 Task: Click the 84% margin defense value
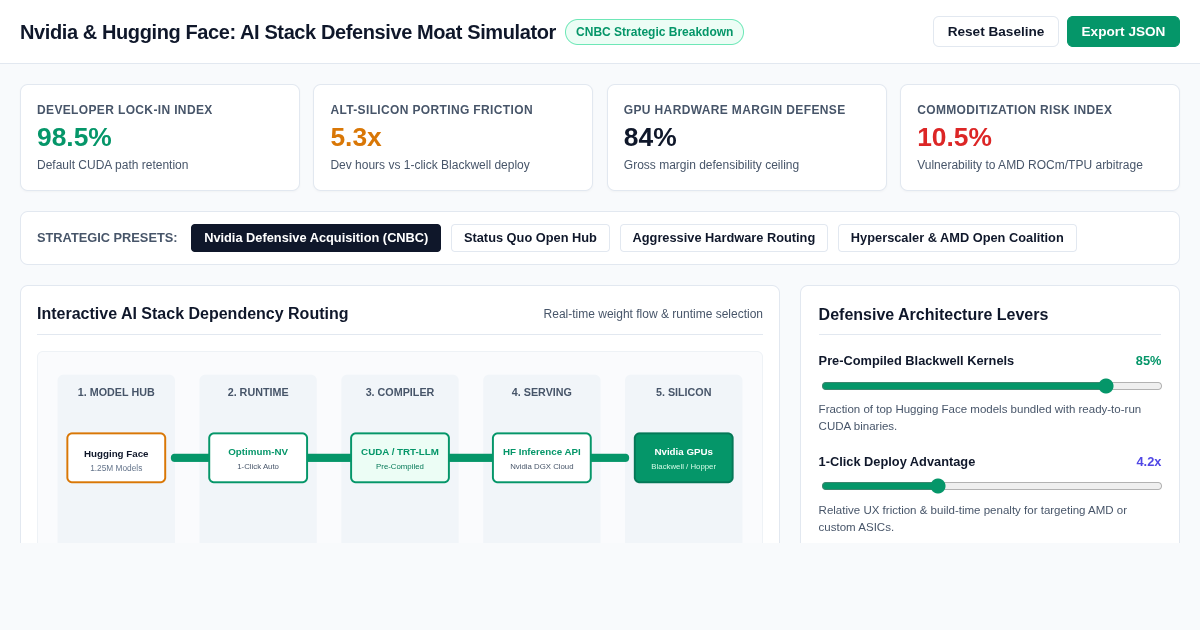point(650,137)
